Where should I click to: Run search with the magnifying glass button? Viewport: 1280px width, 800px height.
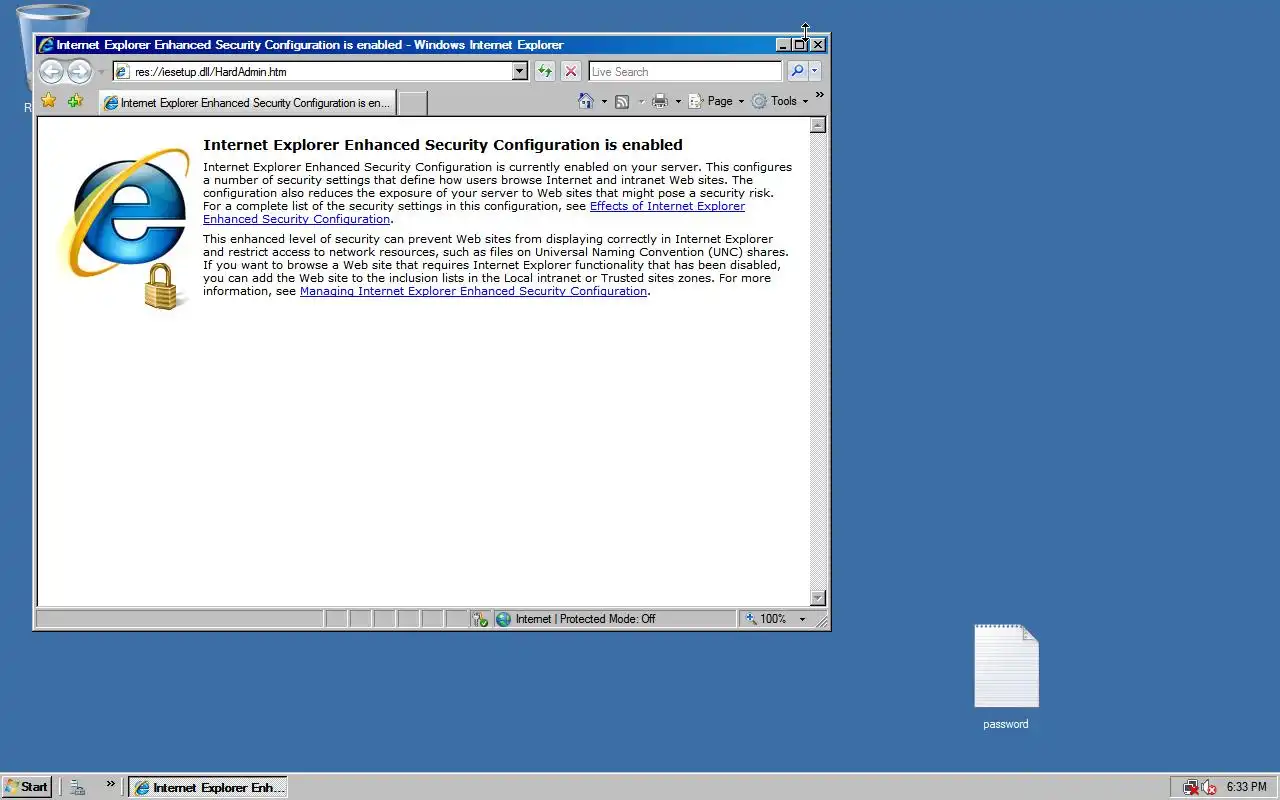click(x=797, y=71)
